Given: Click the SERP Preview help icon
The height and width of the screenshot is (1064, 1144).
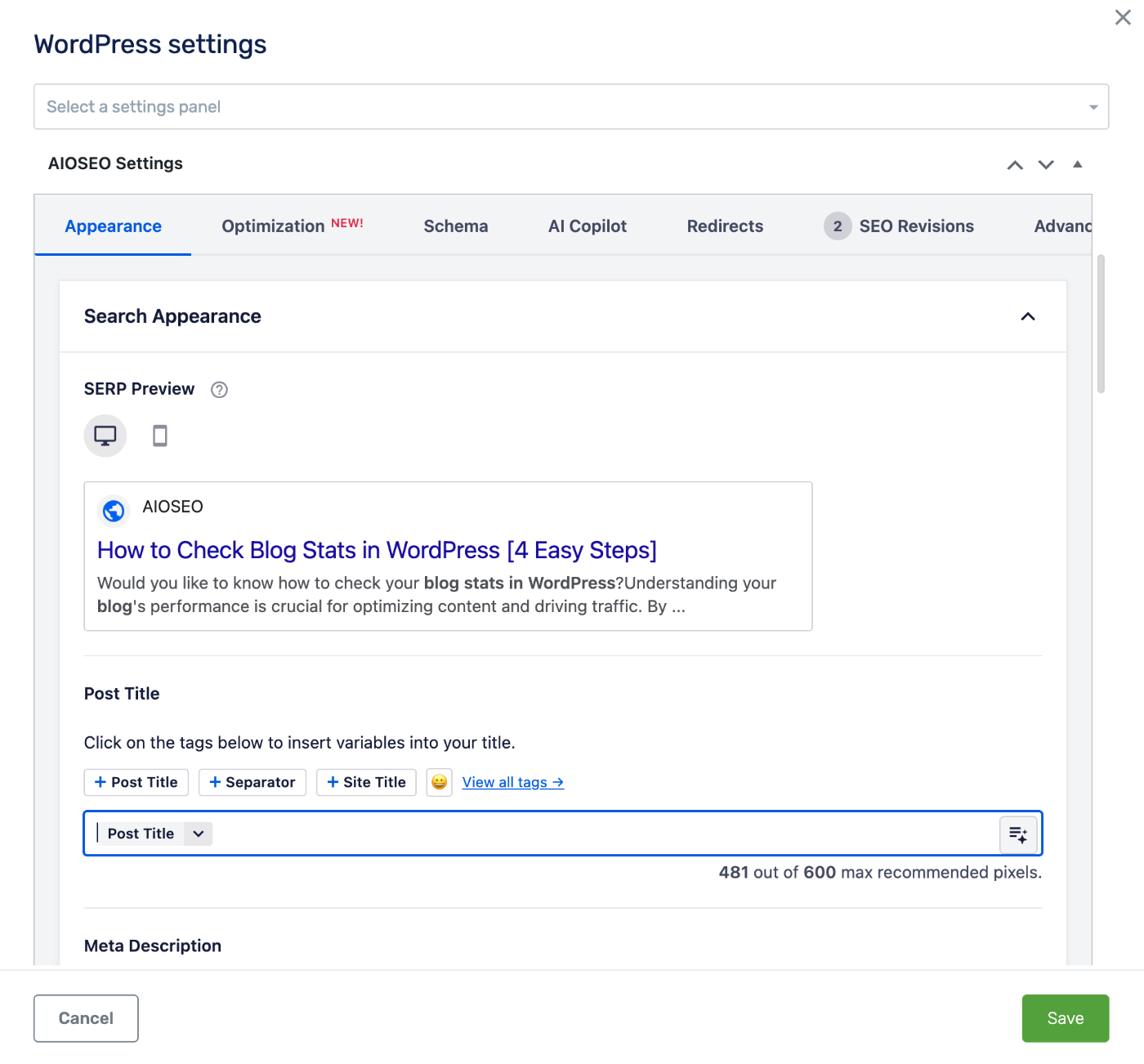Looking at the screenshot, I should click(219, 390).
